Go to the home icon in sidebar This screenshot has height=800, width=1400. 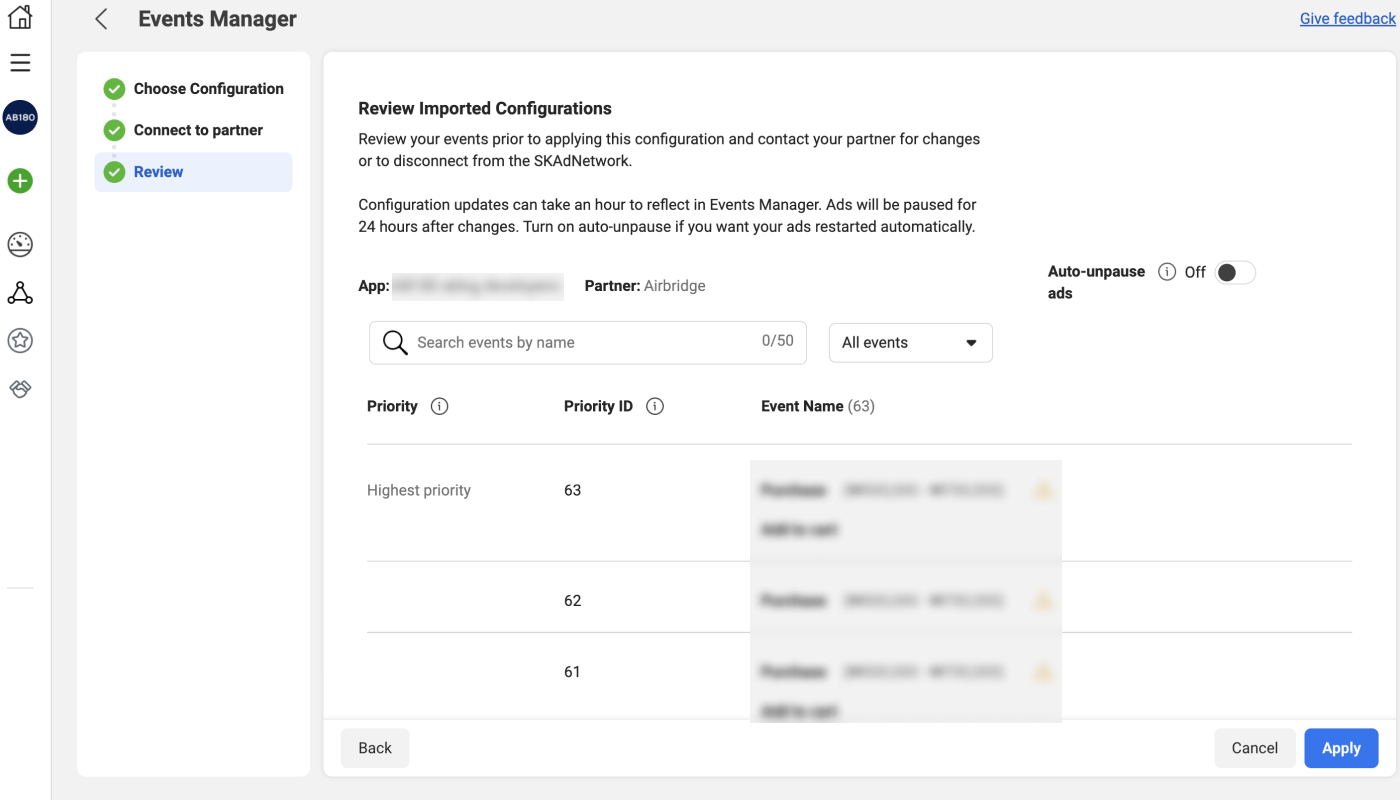point(20,17)
